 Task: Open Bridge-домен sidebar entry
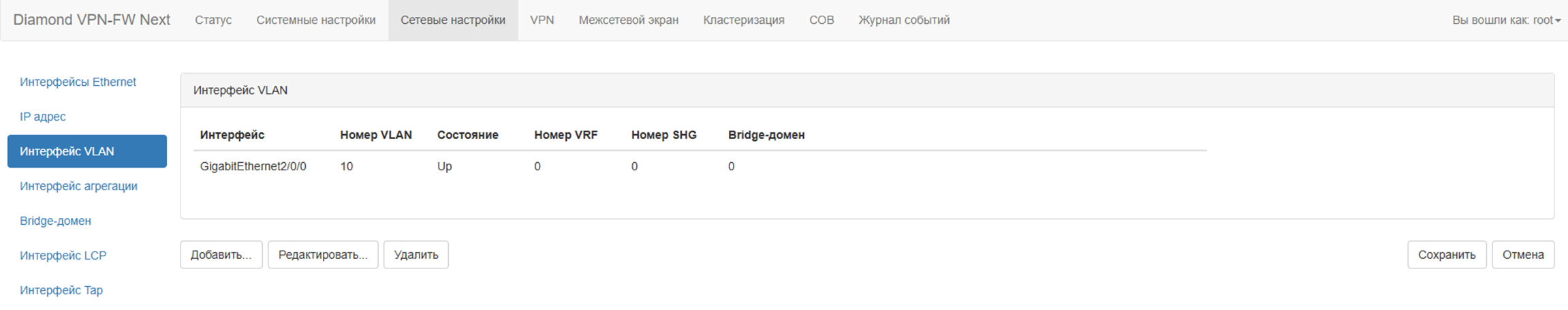55,221
